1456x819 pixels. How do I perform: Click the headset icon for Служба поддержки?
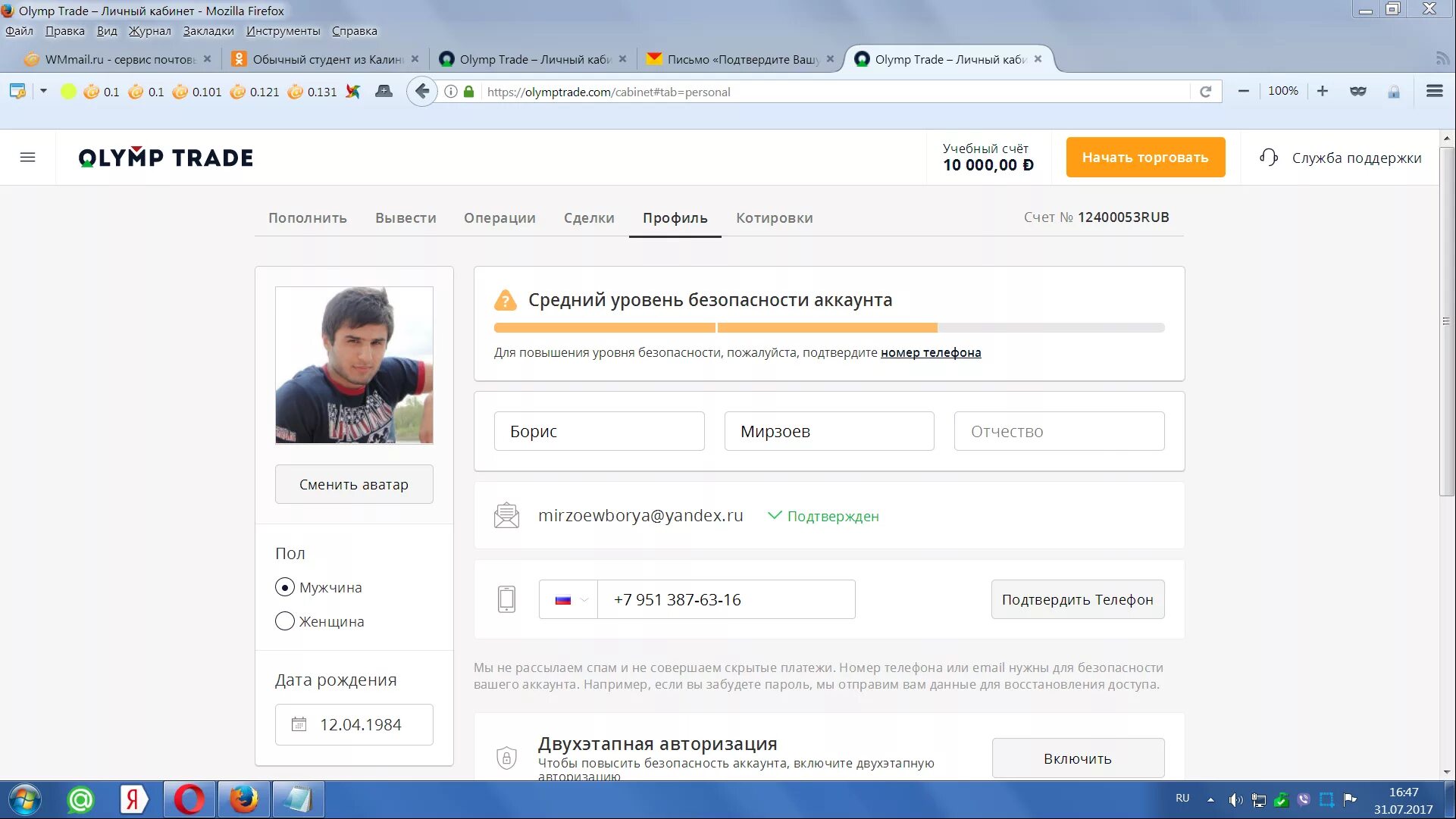pyautogui.click(x=1270, y=157)
